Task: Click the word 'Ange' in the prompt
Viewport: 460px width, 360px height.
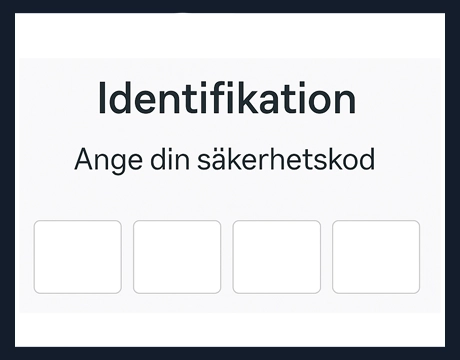Action: 108,161
